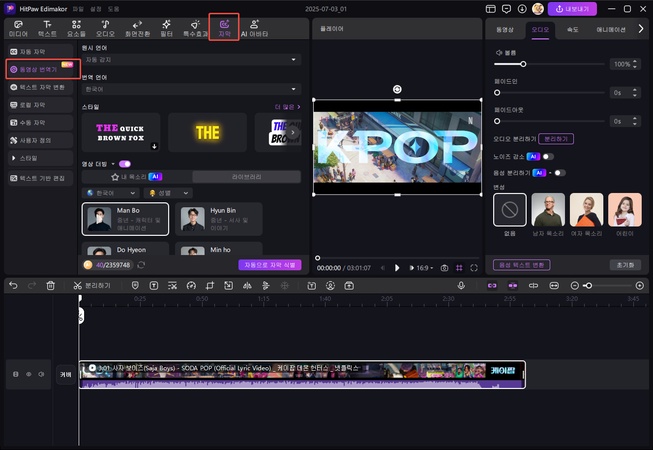Click the fade-in (페이드인) slider handle

tap(497, 93)
